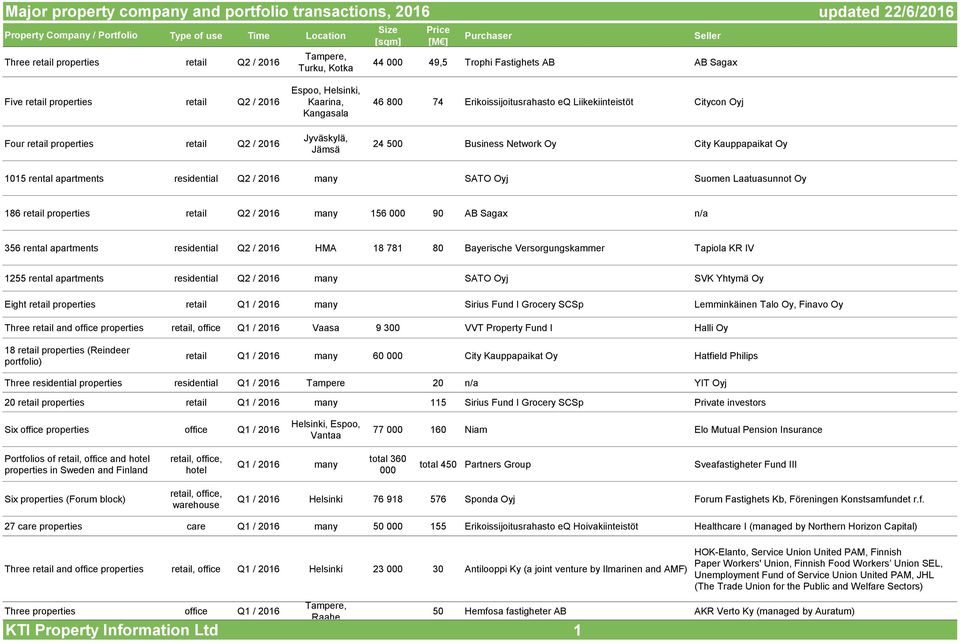Click the 'KTI Property Information Ltd' footer text
This screenshot has width=960, height=643.
tap(111, 630)
